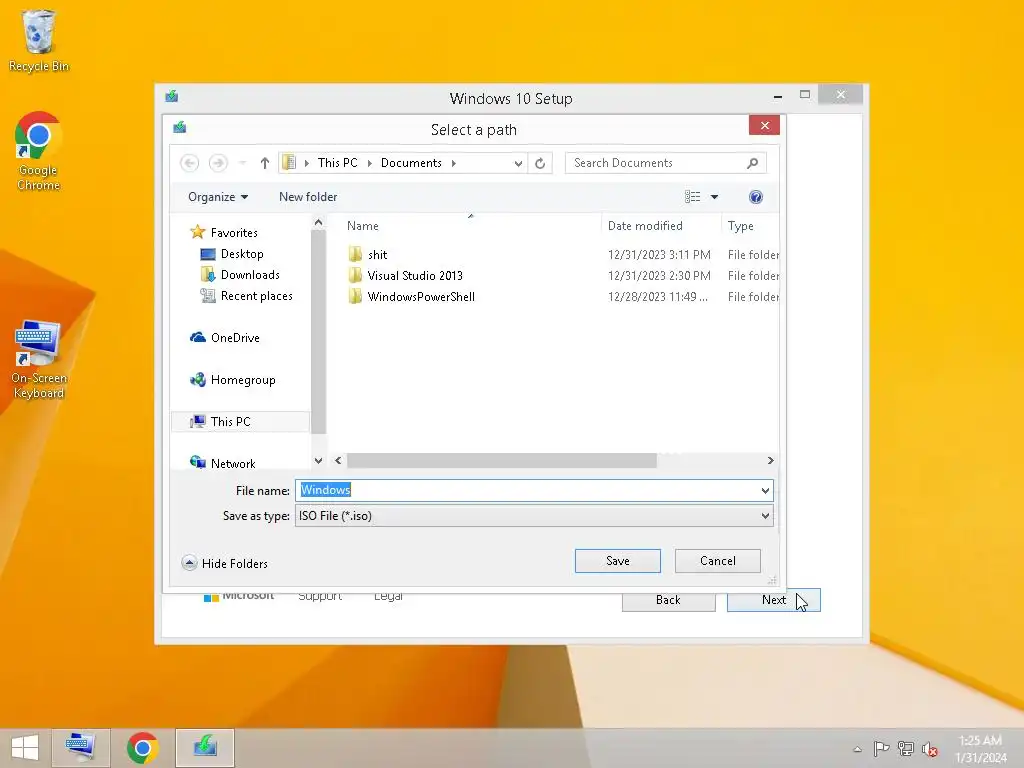Image resolution: width=1024 pixels, height=768 pixels.
Task: Show hidden system tray icons
Action: point(857,749)
